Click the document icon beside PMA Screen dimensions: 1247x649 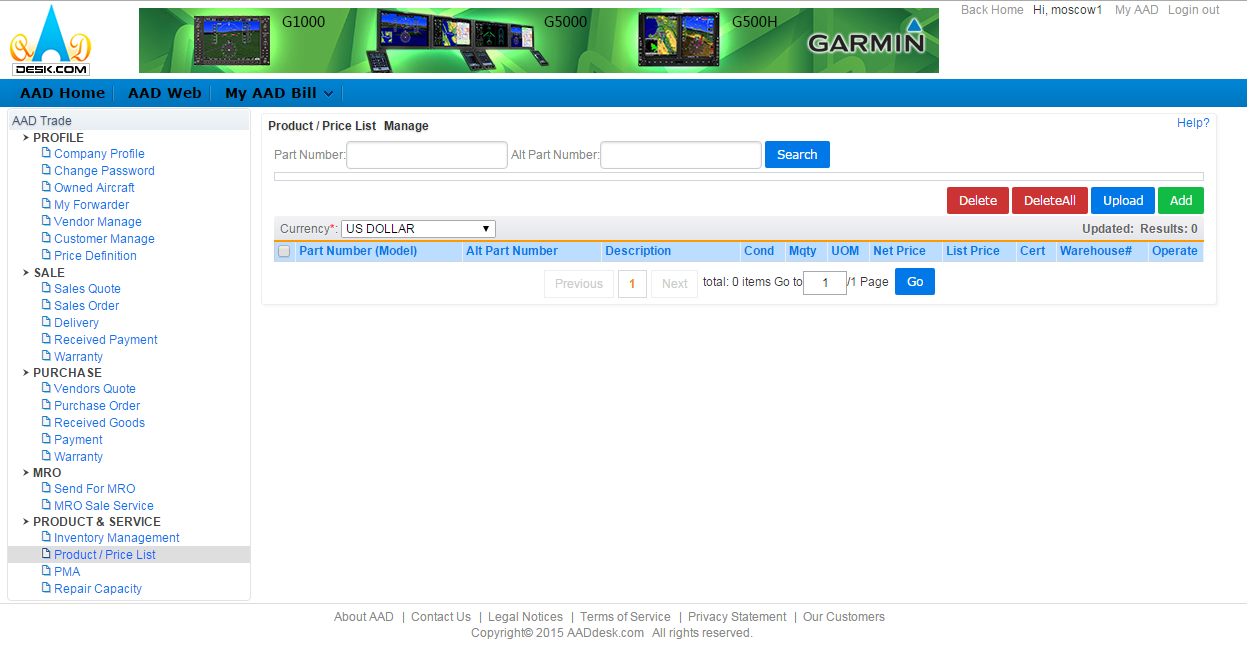[x=46, y=571]
